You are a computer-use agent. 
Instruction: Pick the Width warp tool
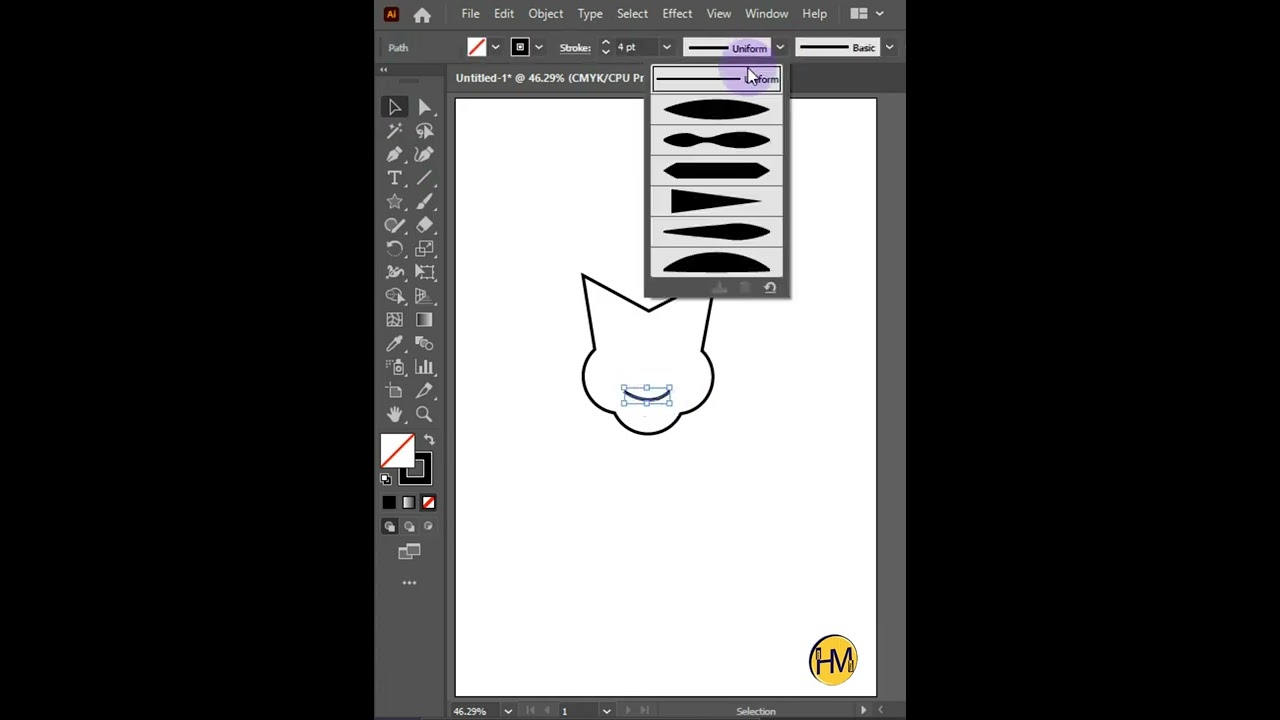394,272
